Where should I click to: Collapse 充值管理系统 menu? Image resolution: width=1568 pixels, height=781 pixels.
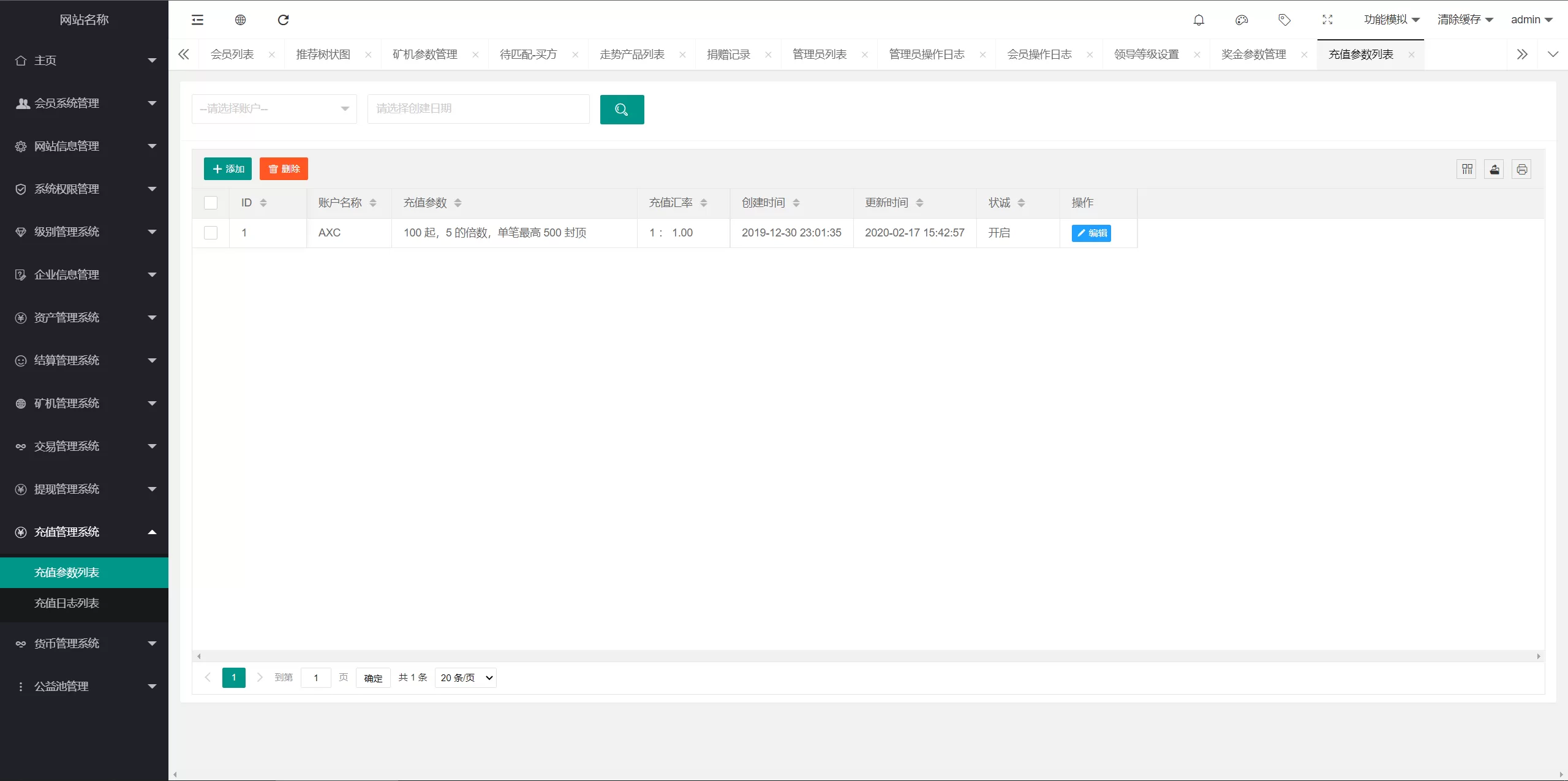click(85, 532)
